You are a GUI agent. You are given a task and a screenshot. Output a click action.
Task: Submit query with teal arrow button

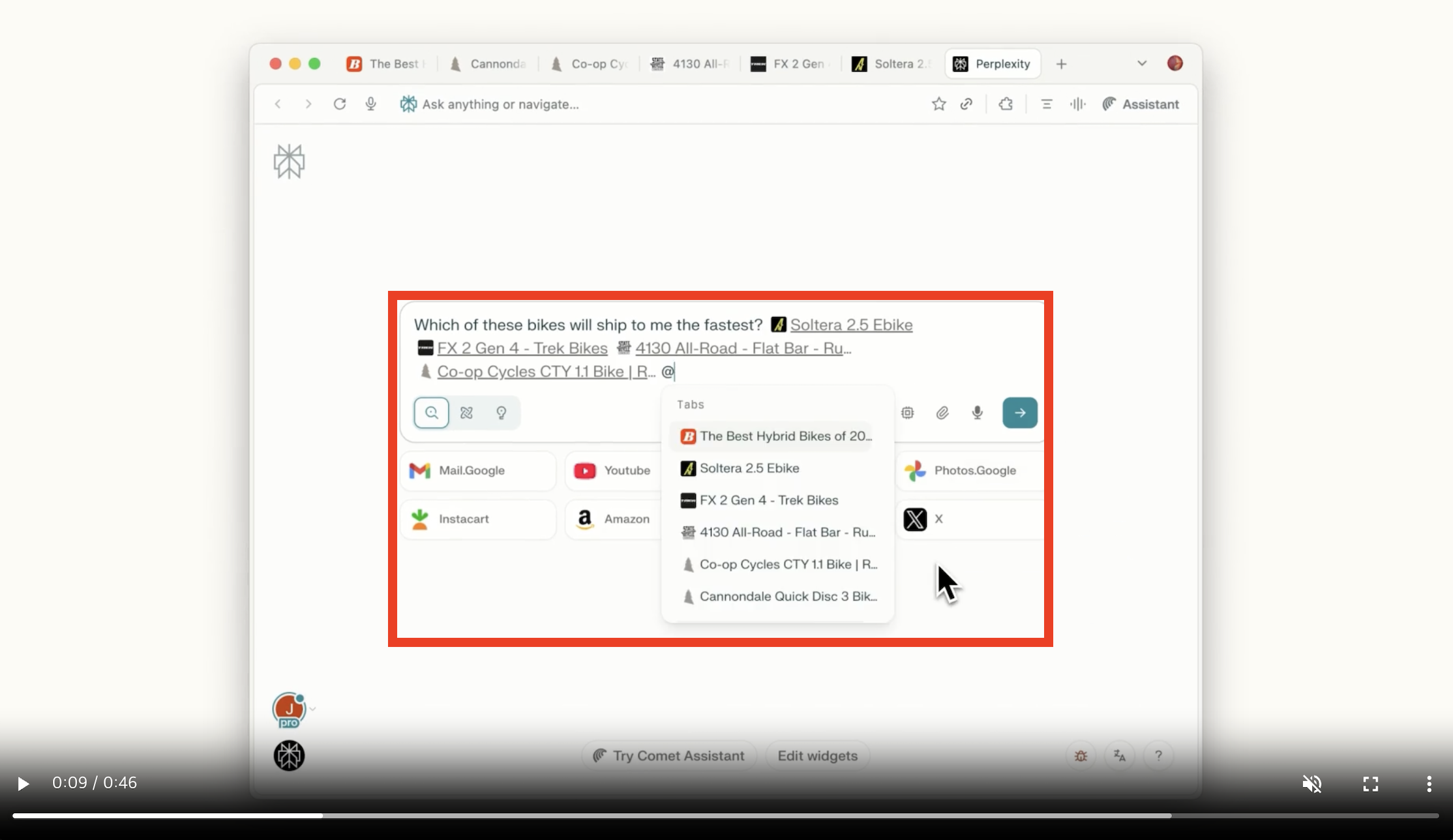click(x=1019, y=413)
